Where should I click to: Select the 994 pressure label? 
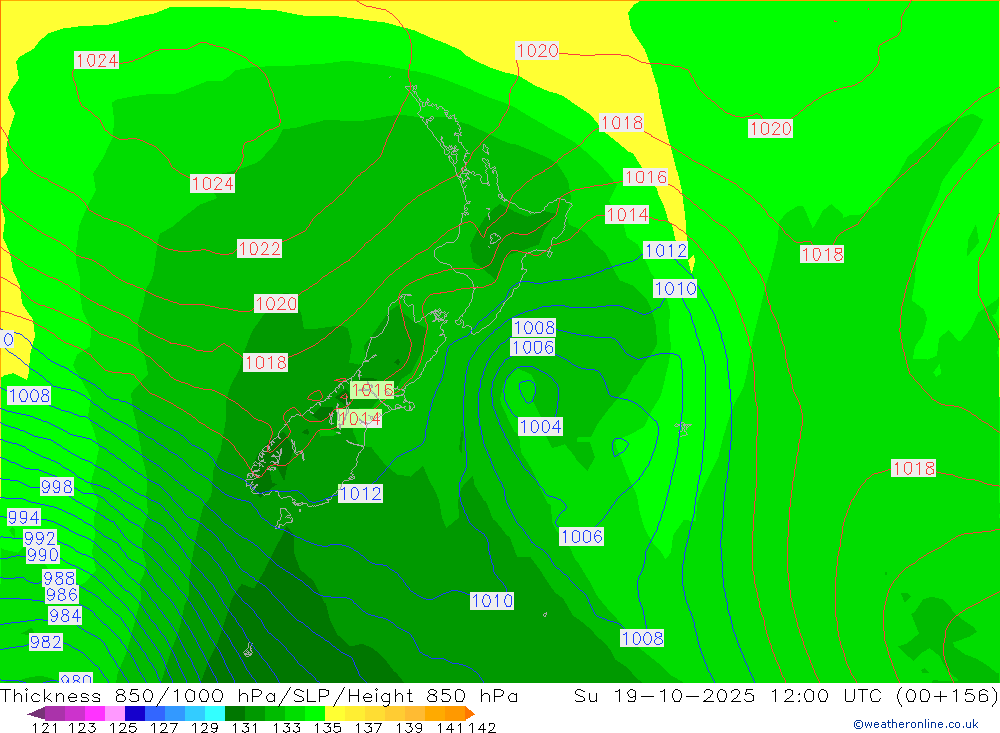[x=24, y=517]
